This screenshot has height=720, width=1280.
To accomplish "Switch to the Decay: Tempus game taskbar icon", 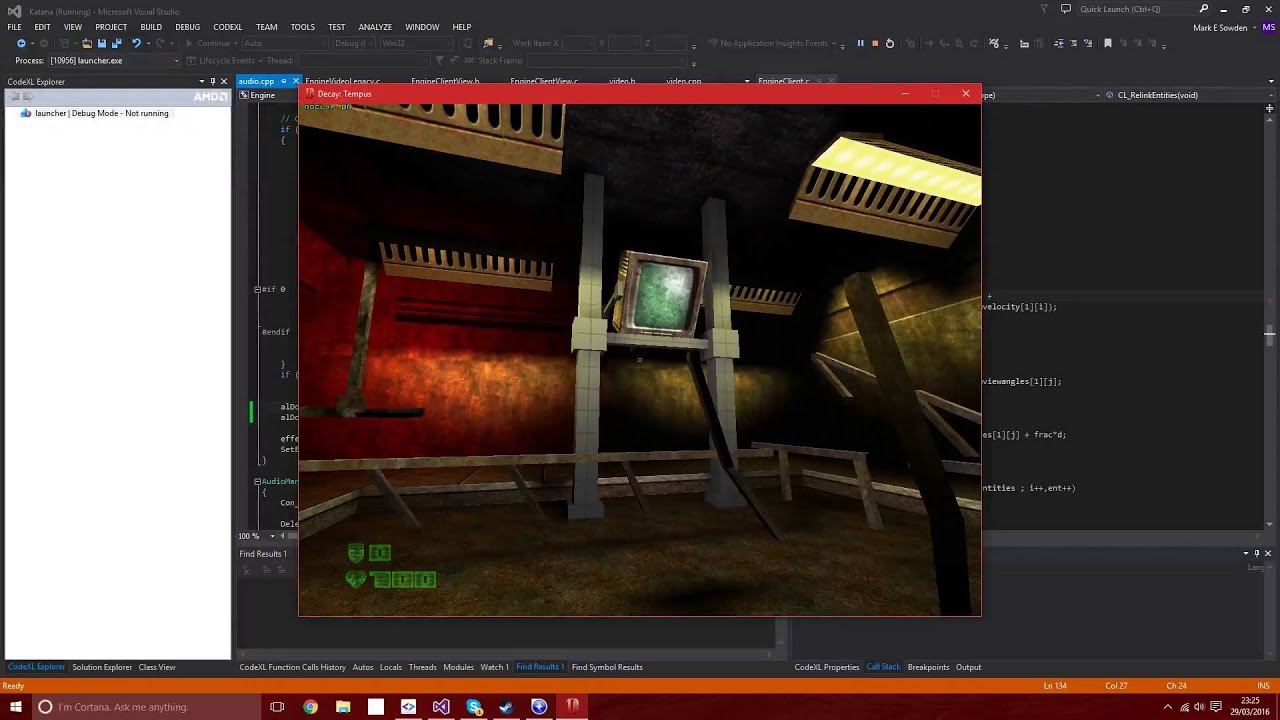I will coord(572,707).
